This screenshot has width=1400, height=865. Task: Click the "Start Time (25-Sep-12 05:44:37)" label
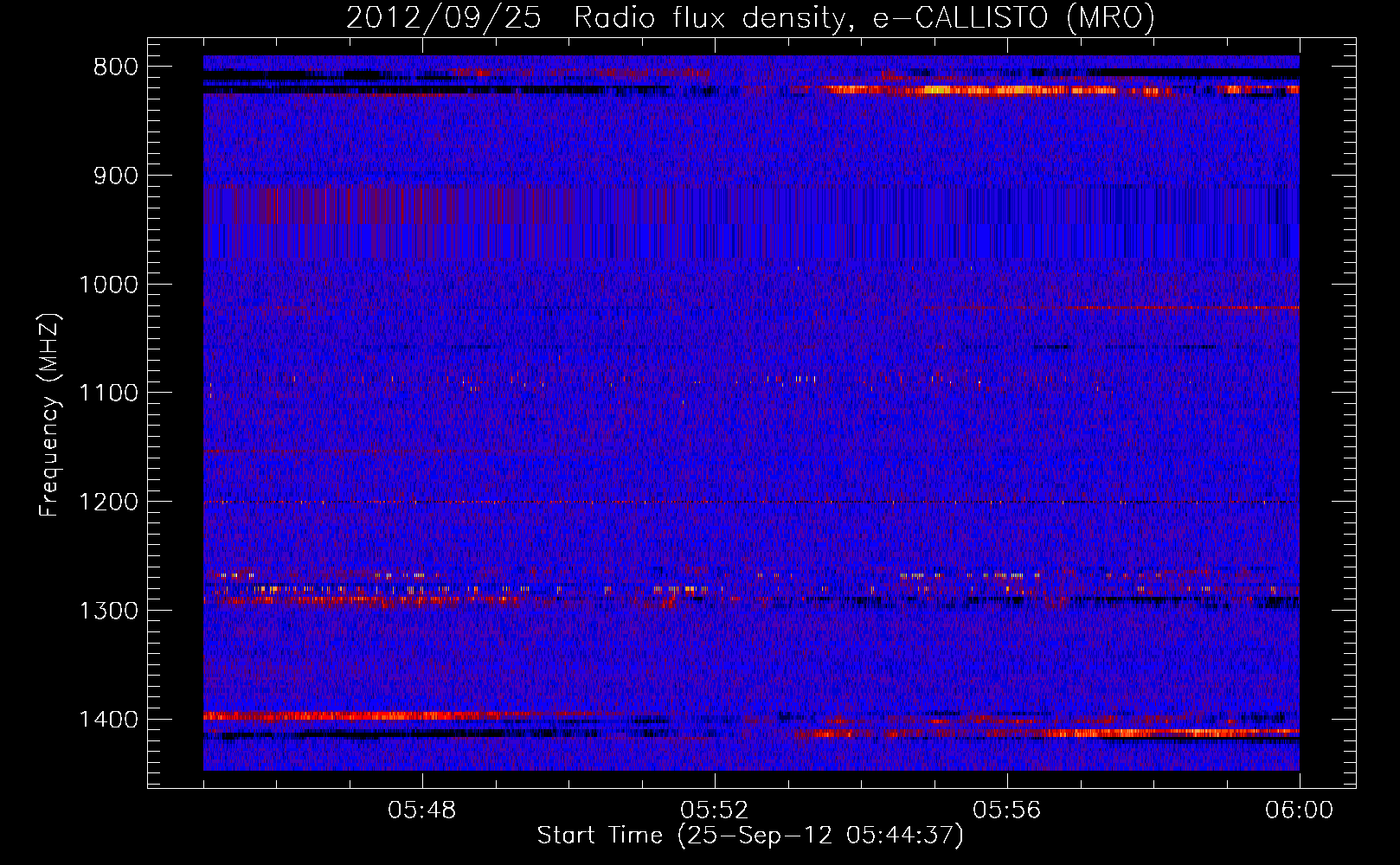[x=750, y=836]
